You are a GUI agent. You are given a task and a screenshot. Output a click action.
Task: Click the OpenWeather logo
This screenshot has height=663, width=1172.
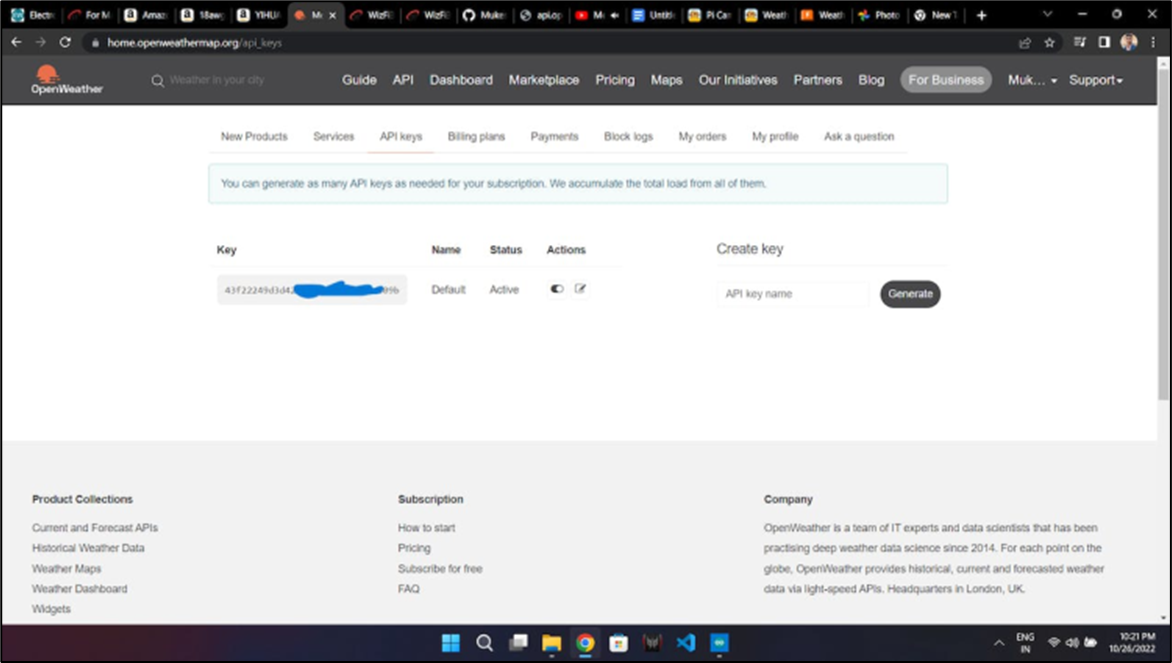tap(67, 79)
